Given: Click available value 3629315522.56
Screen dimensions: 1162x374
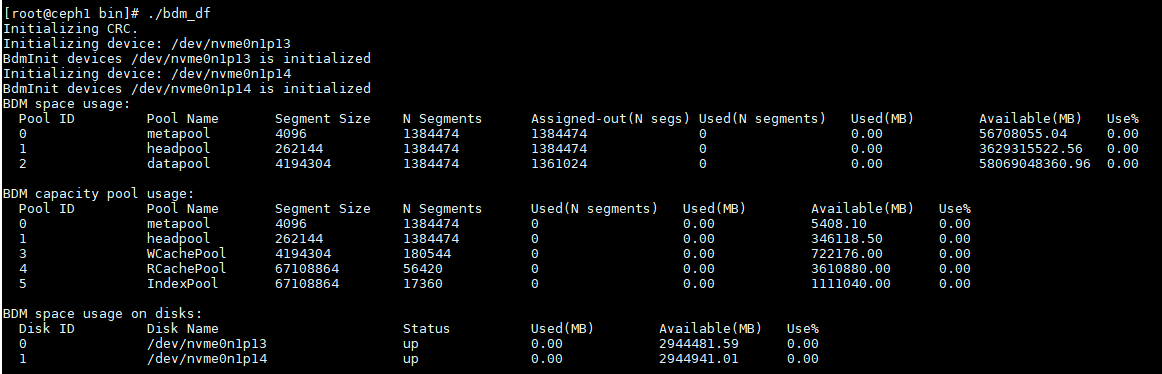Looking at the screenshot, I should (1032, 149).
